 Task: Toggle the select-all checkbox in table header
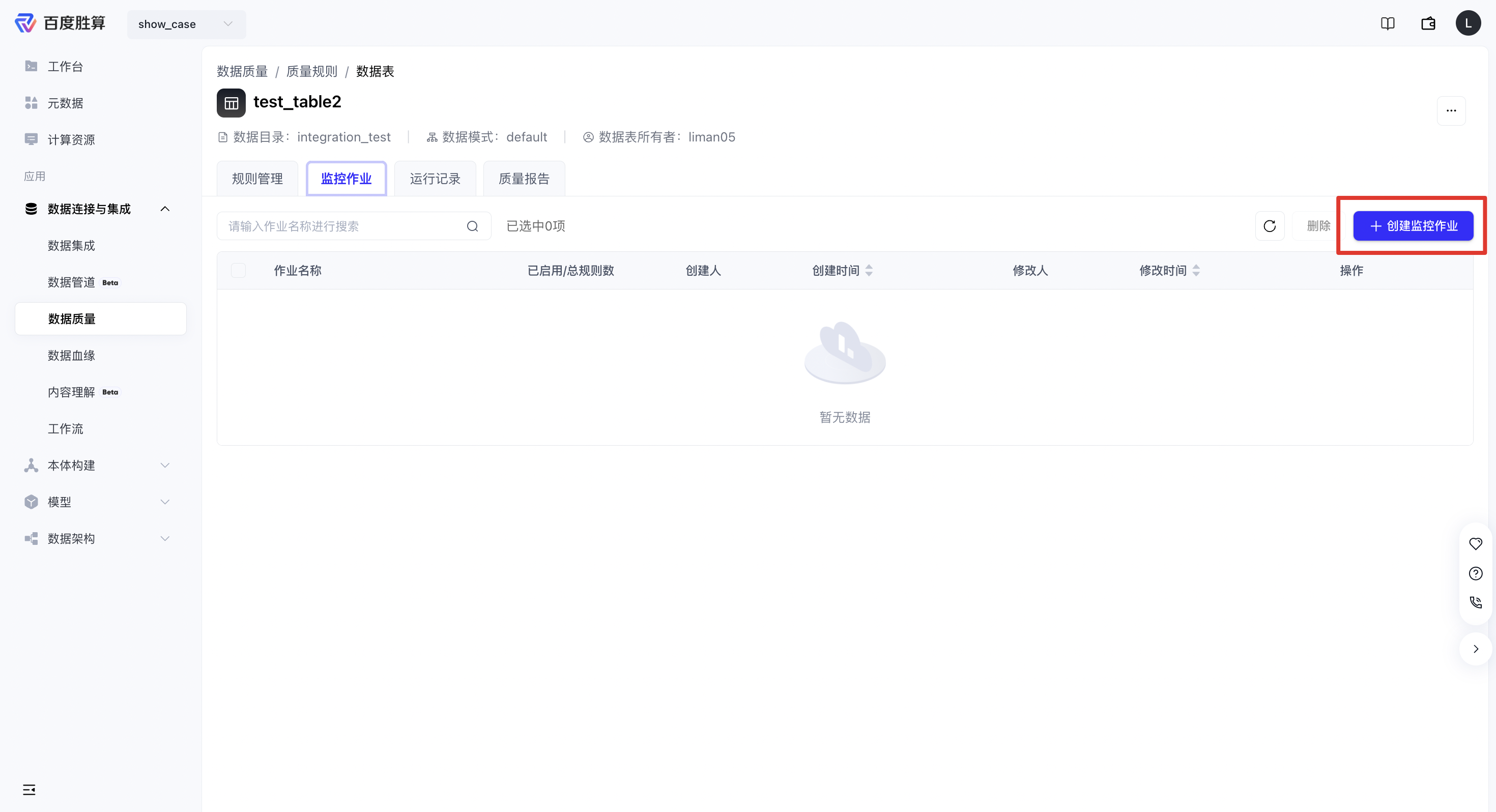[x=238, y=271]
